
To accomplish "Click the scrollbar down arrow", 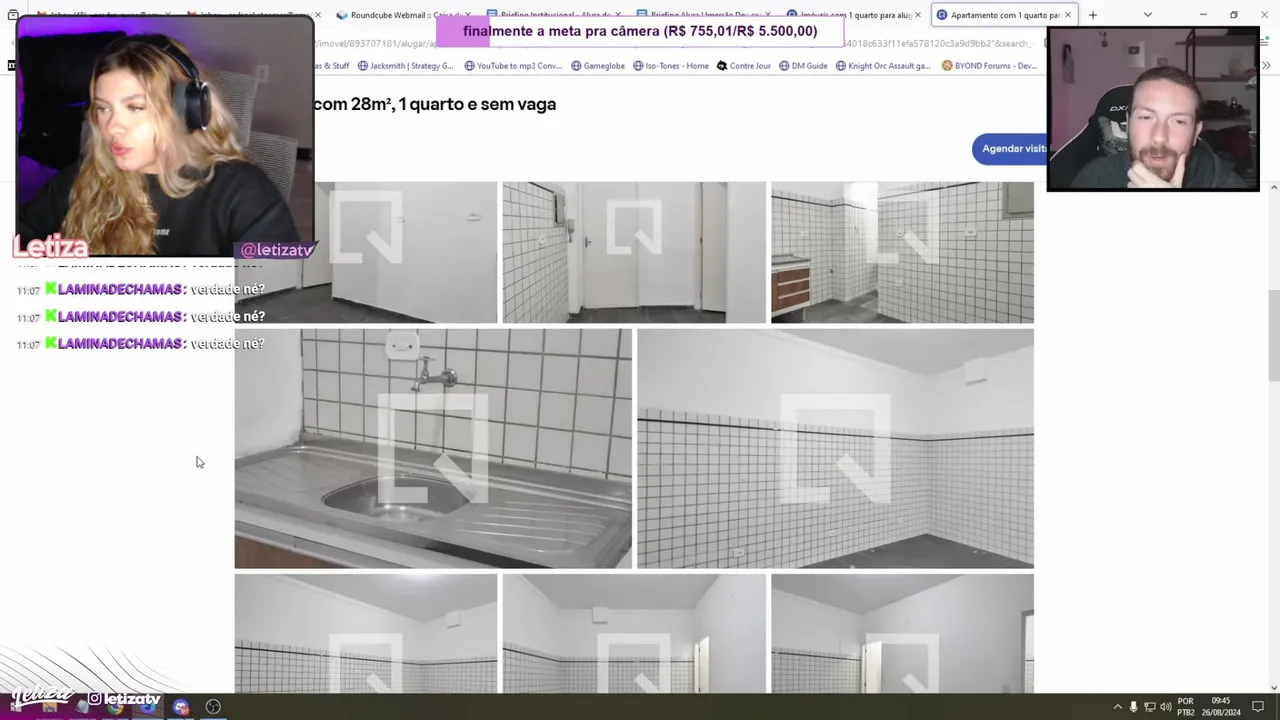I will coord(1274,687).
